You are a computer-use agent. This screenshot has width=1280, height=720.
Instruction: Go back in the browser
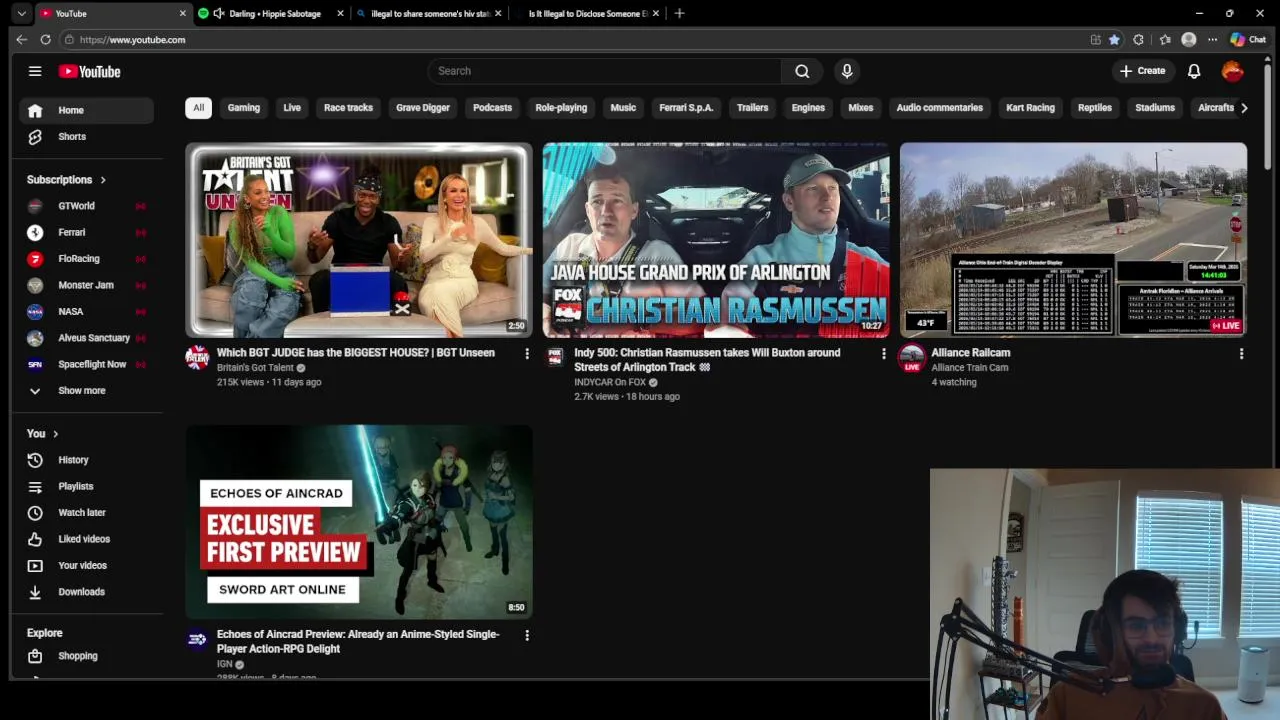click(21, 40)
